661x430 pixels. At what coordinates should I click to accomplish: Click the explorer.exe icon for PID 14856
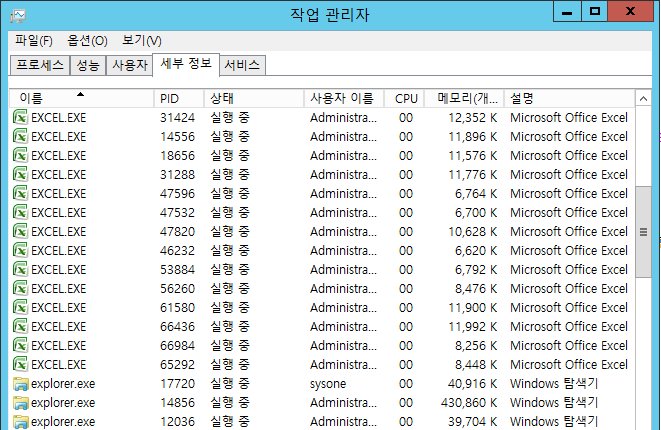point(20,403)
